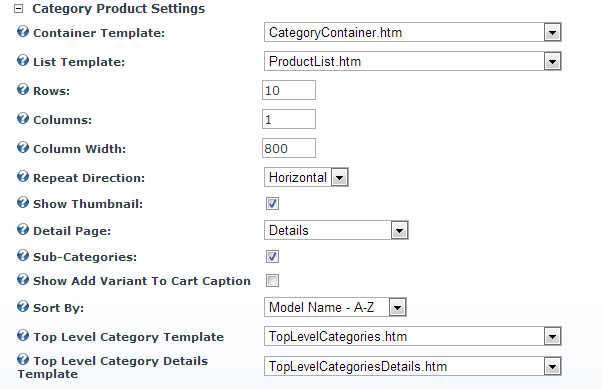Image resolution: width=602 pixels, height=389 pixels.
Task: Open TopLevelCategoriesDetails.htm template dropdown
Action: [x=413, y=366]
